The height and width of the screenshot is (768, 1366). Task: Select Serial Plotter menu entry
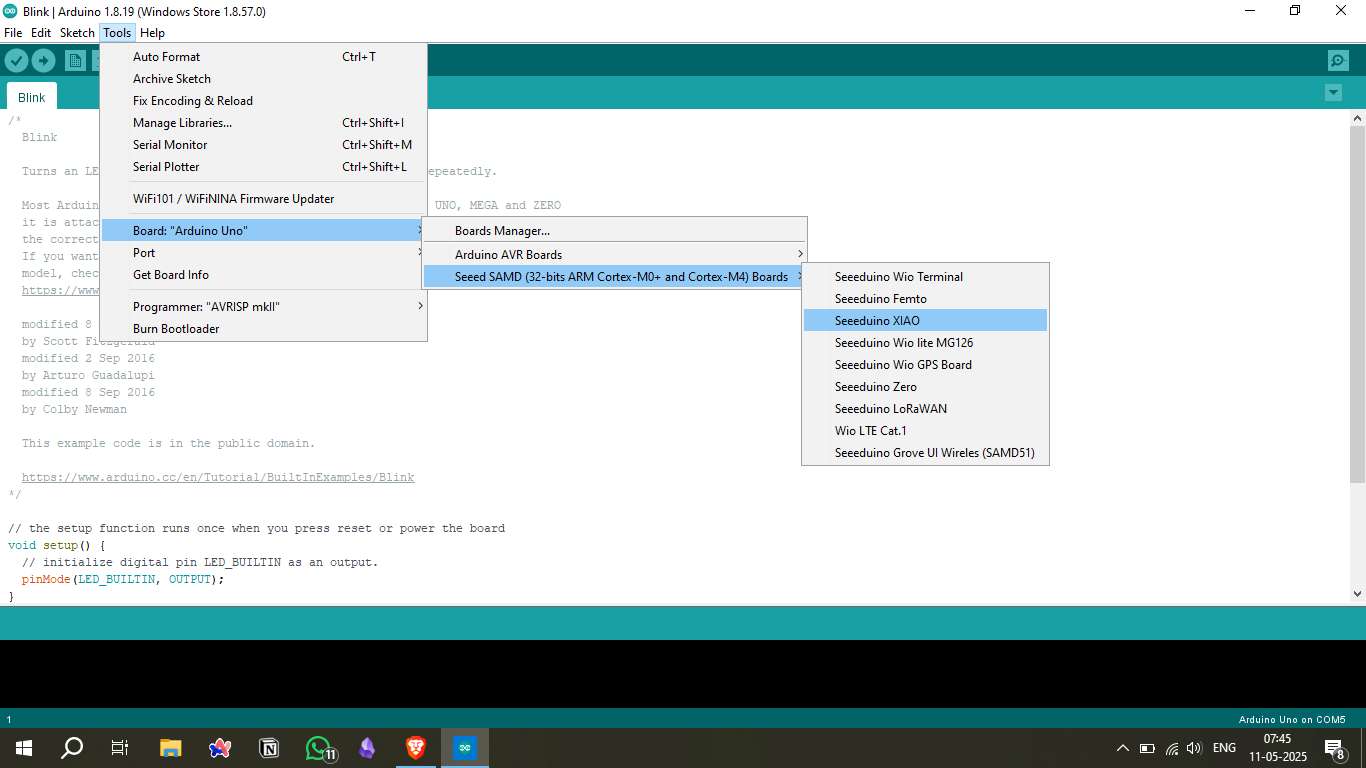coord(264,167)
